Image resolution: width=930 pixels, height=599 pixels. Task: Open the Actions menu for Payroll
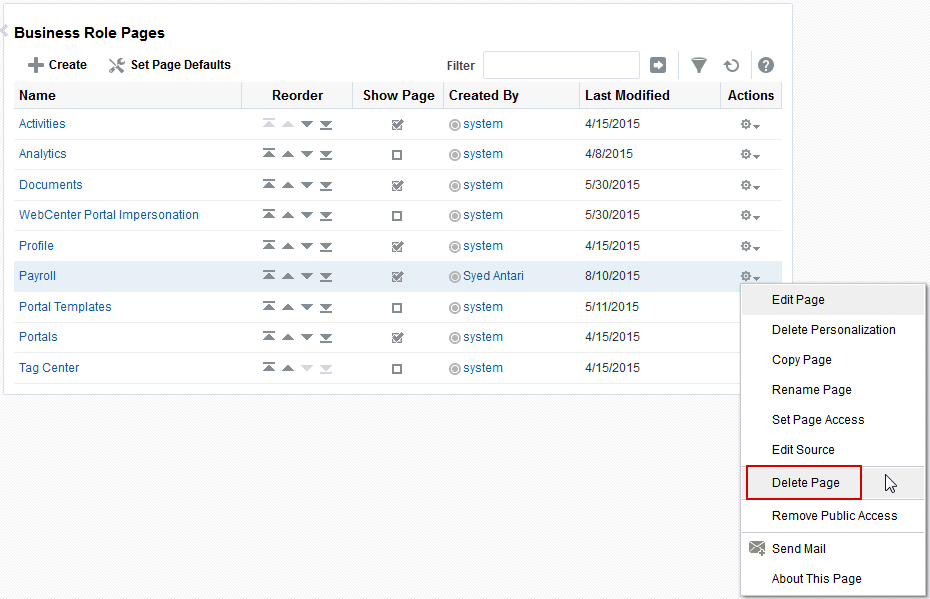pyautogui.click(x=748, y=276)
